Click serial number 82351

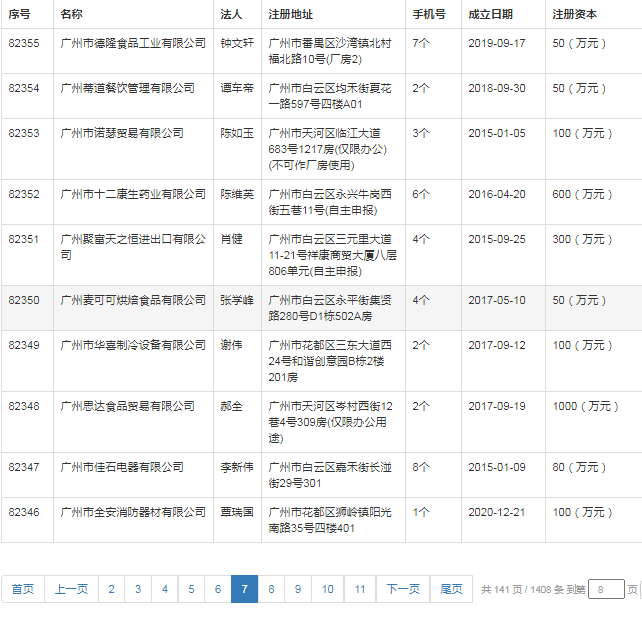click(24, 239)
